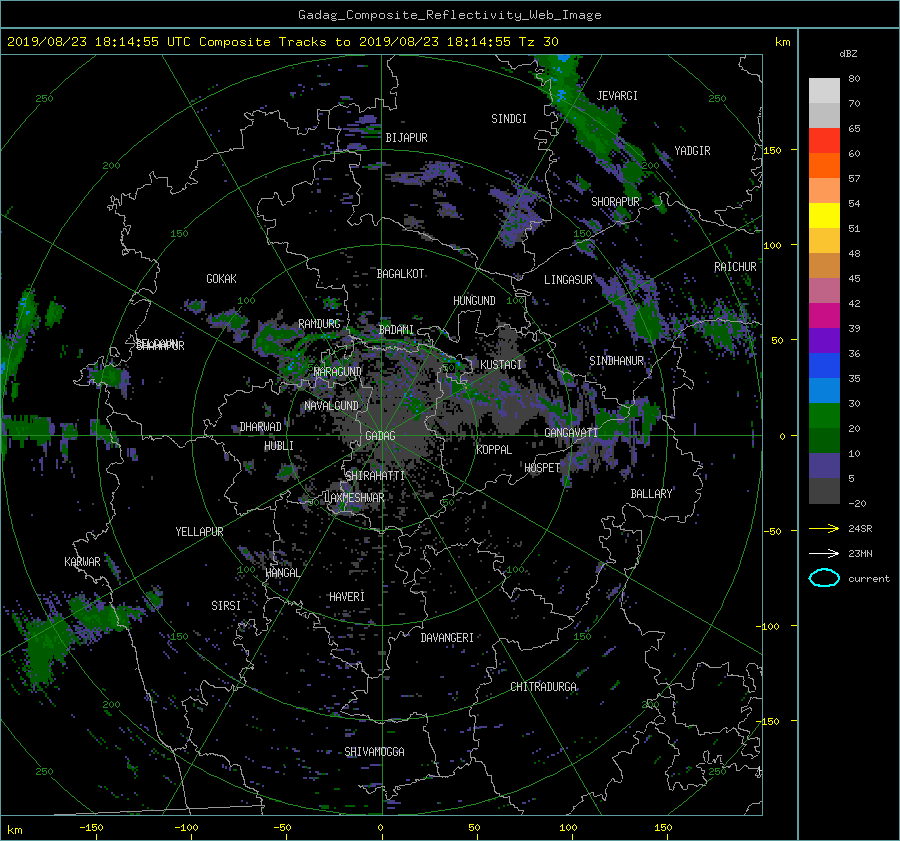Click the HUBLI city label
Viewport: 900px width, 841px height.
[278, 446]
